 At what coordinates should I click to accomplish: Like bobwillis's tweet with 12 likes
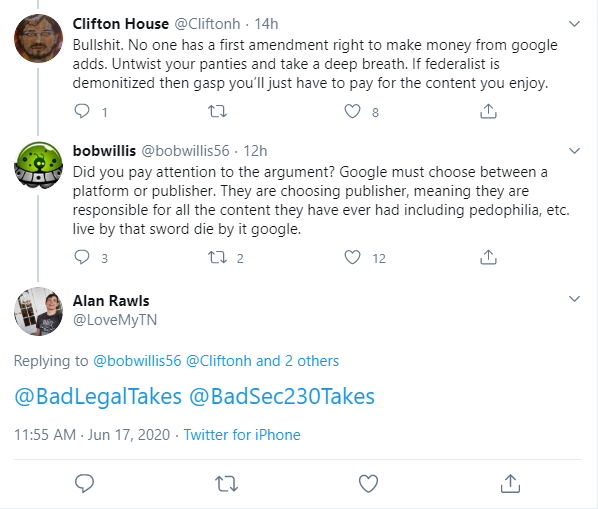pyautogui.click(x=352, y=257)
